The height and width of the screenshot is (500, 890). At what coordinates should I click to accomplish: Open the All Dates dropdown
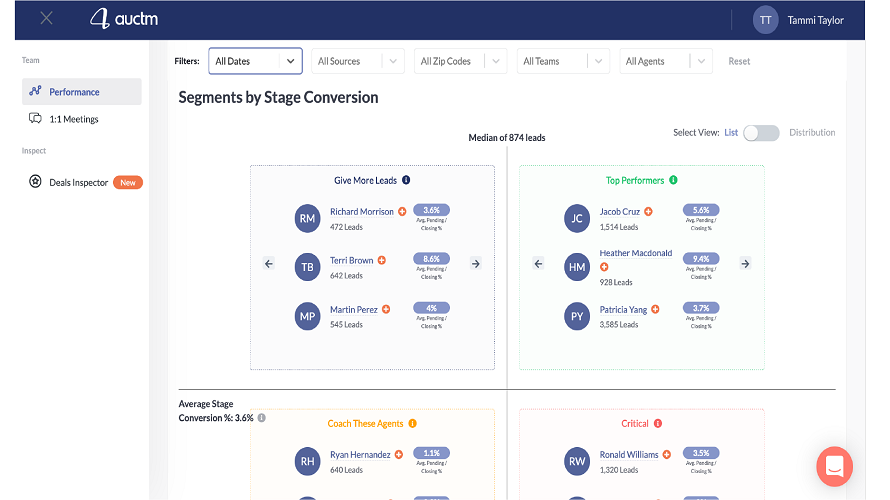click(255, 61)
